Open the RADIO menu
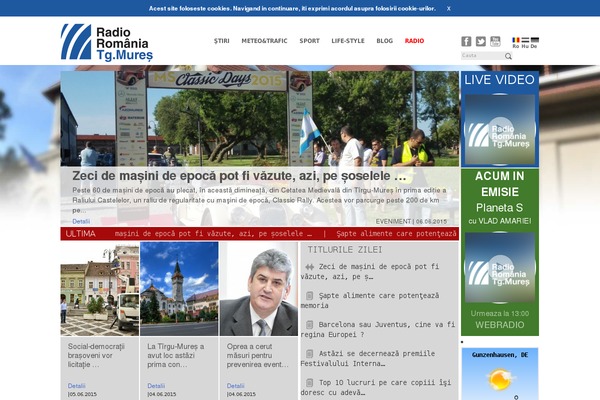Image resolution: width=600 pixels, height=400 pixels. [x=414, y=41]
